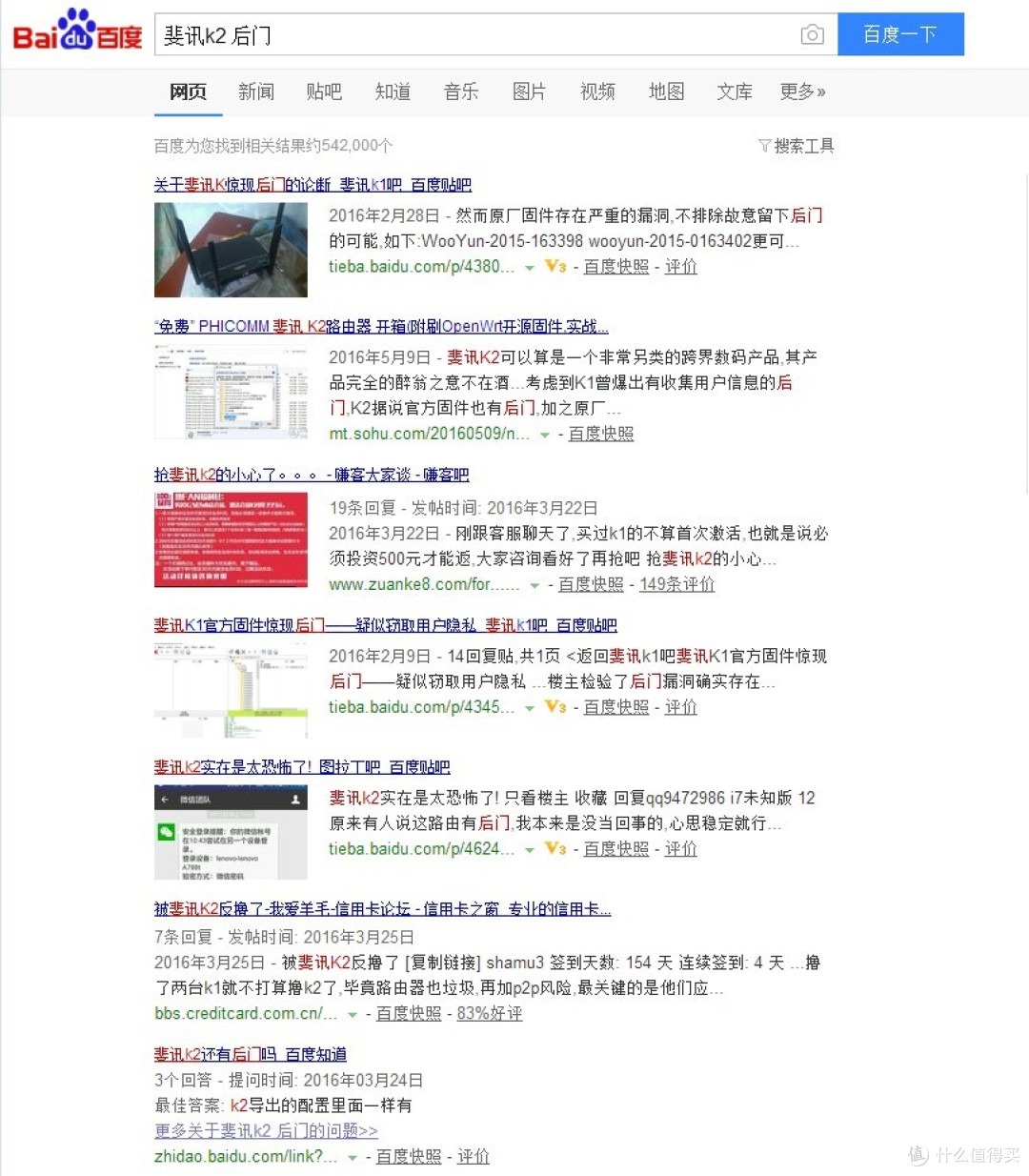This screenshot has width=1029, height=1176.
Task: Open WeChat screenshot thumbnail of 图拉丁吧 result
Action: pyautogui.click(x=231, y=832)
